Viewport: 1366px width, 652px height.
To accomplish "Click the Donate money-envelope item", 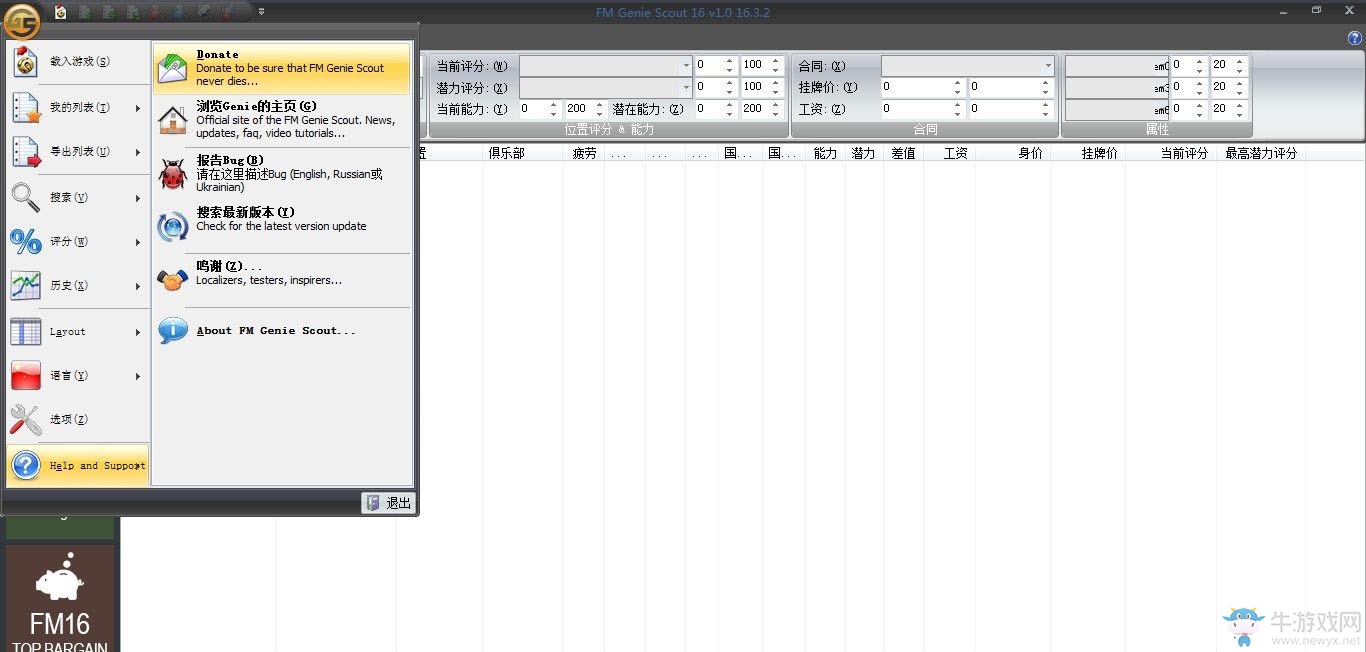I will [282, 68].
